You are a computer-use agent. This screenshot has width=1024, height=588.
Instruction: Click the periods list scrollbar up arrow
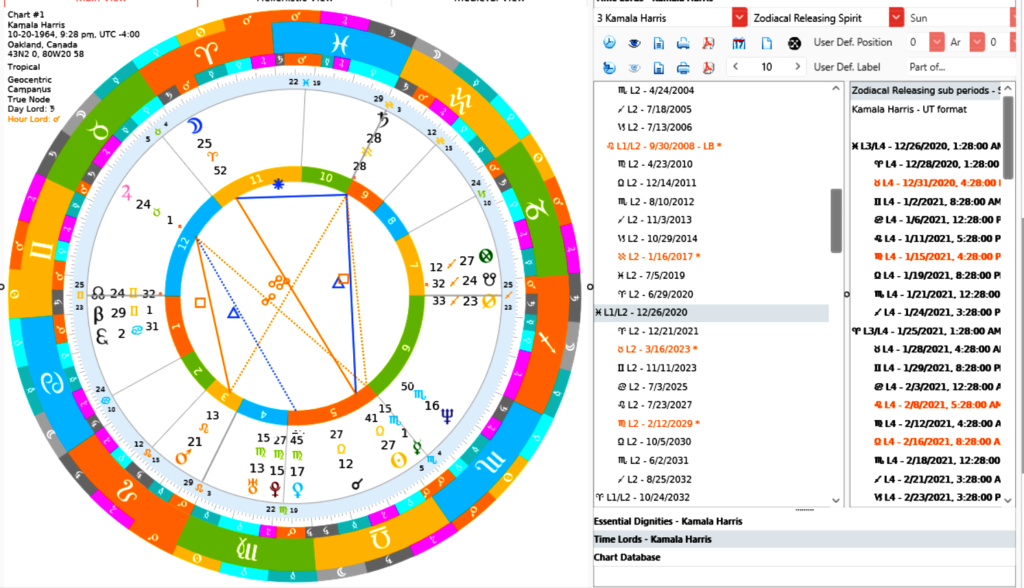[x=836, y=88]
